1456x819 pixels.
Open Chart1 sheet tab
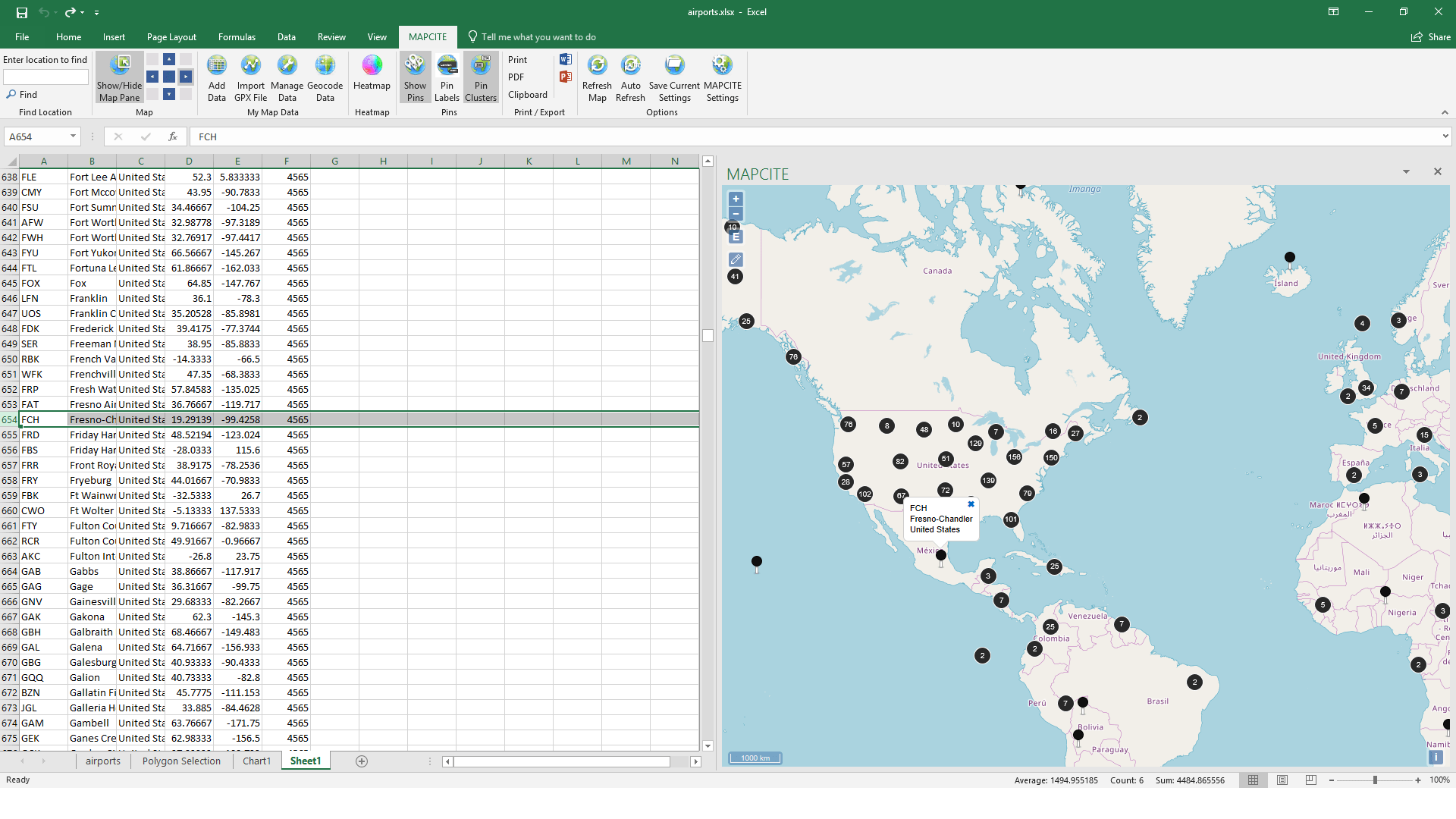coord(256,761)
